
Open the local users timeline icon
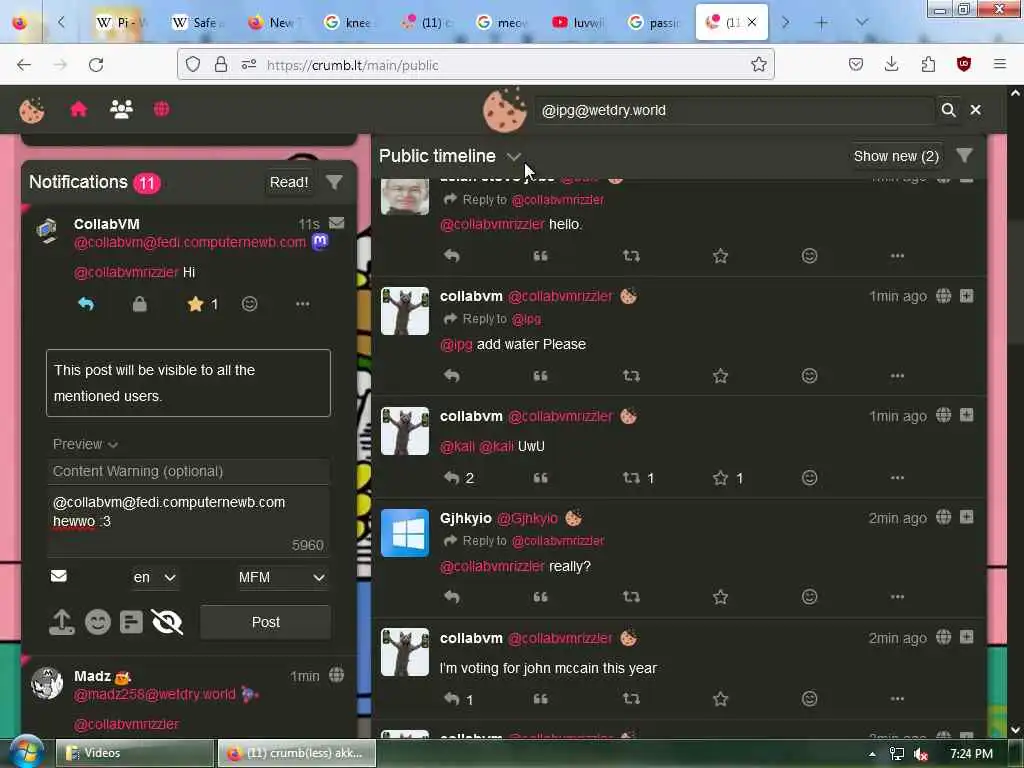121,109
